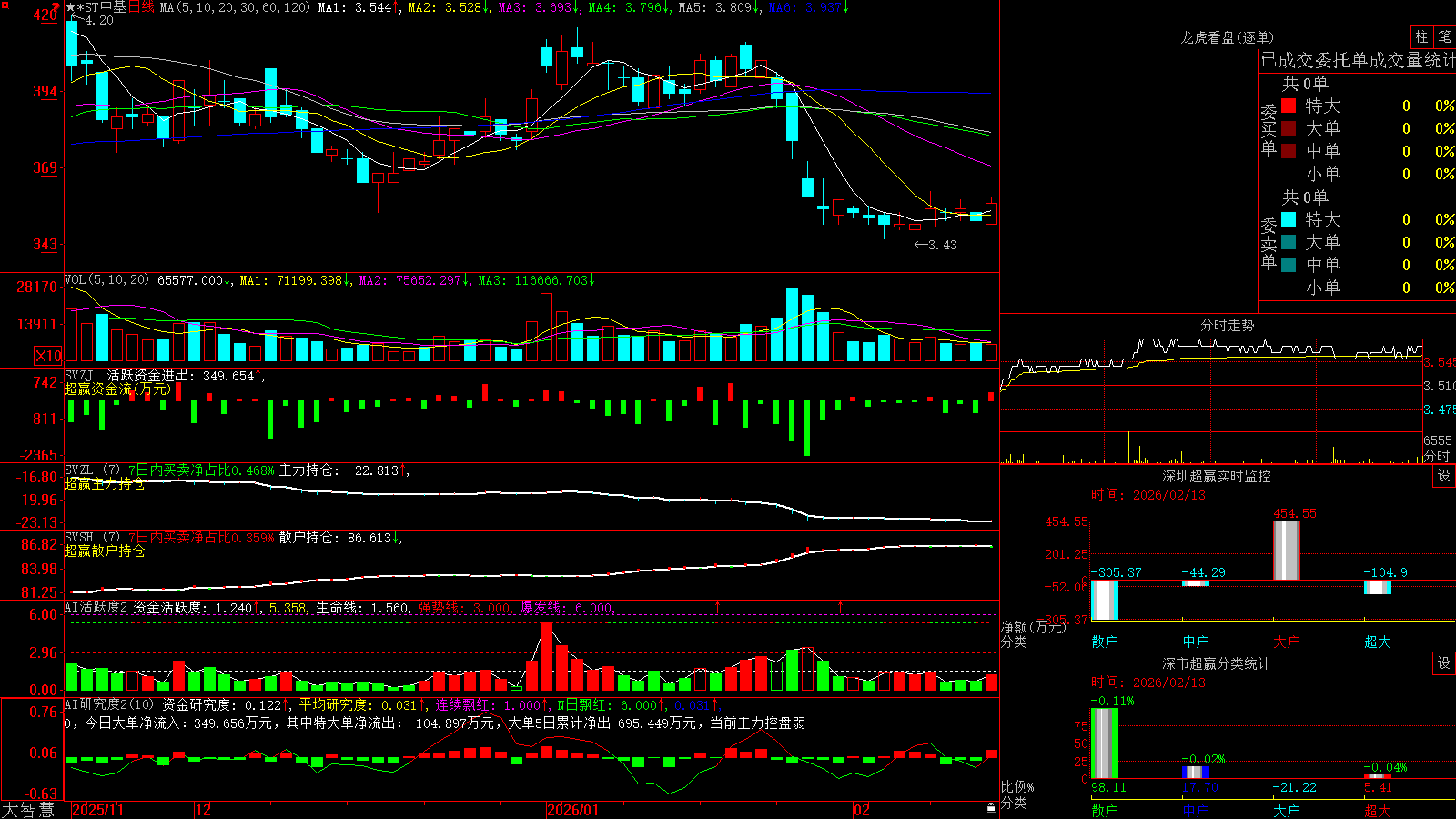
Task: Open 设 settings for 深市超赢分类统计 panel
Action: point(1443,663)
